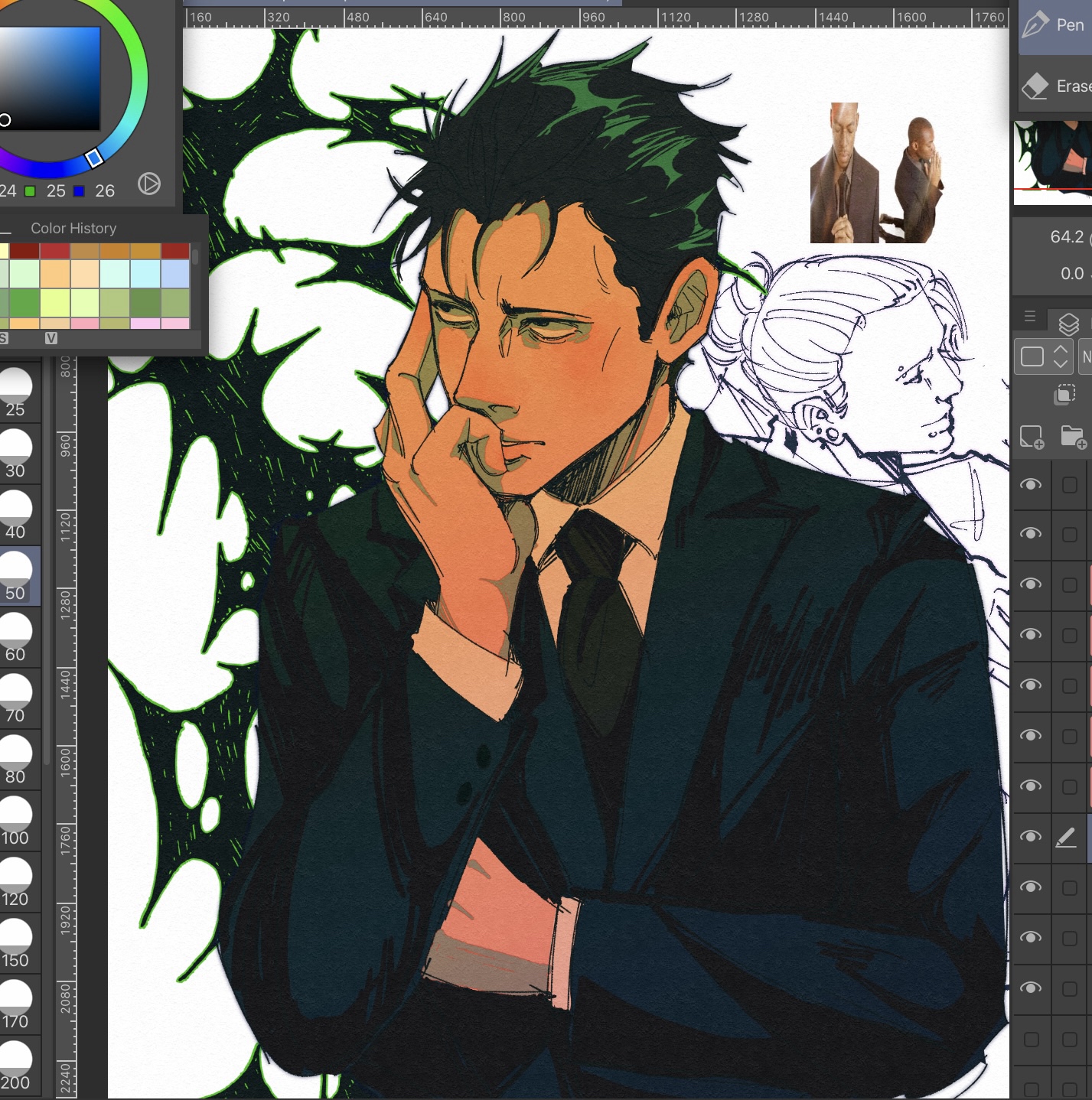
Task: Hide the topmost layer using its eye icon
Action: (x=1031, y=485)
